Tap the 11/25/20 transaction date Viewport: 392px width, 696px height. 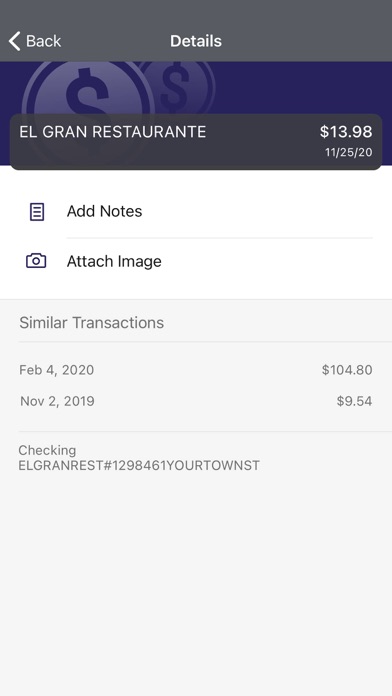click(348, 153)
